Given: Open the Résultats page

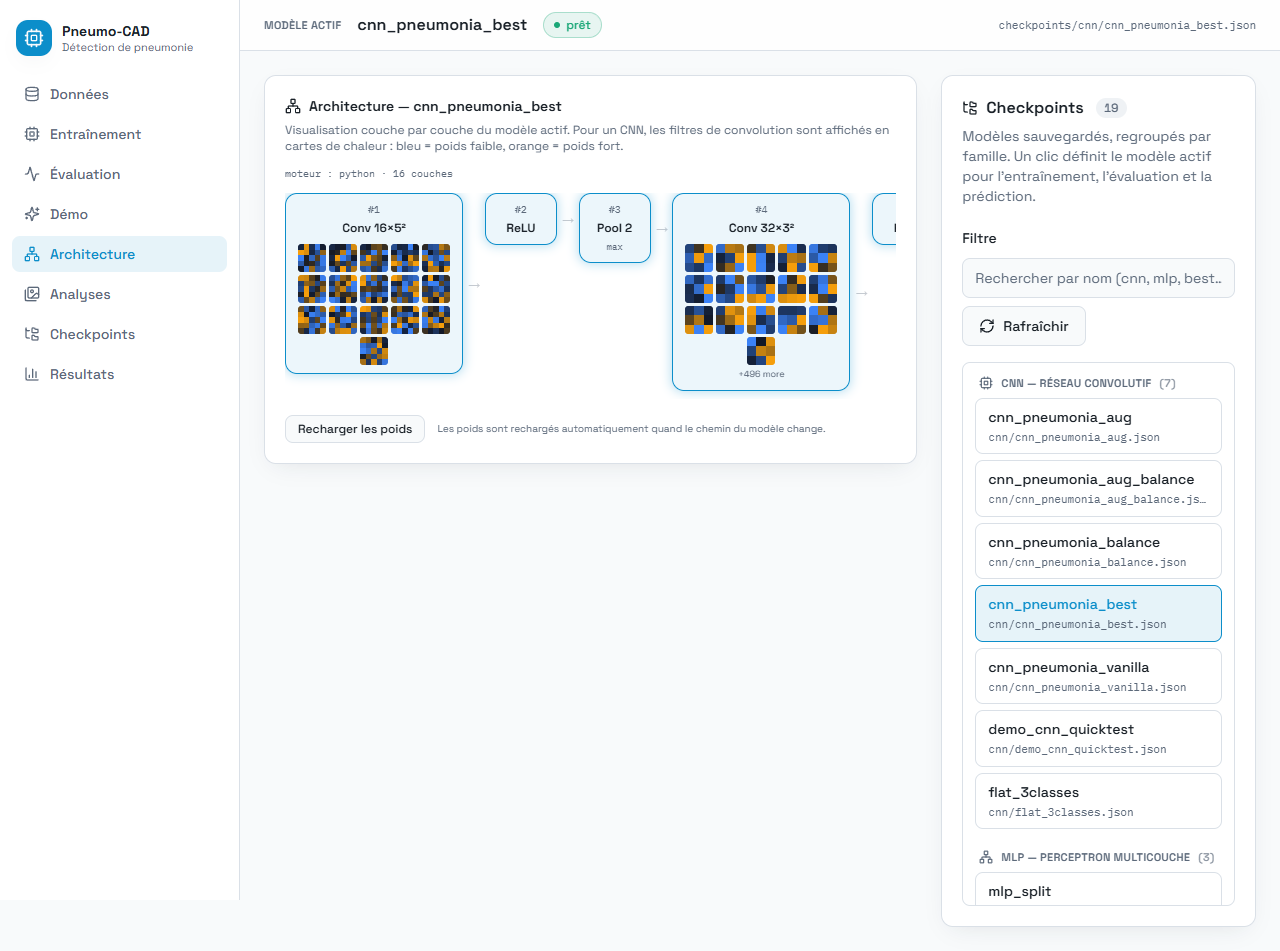Looking at the screenshot, I should 119,374.
